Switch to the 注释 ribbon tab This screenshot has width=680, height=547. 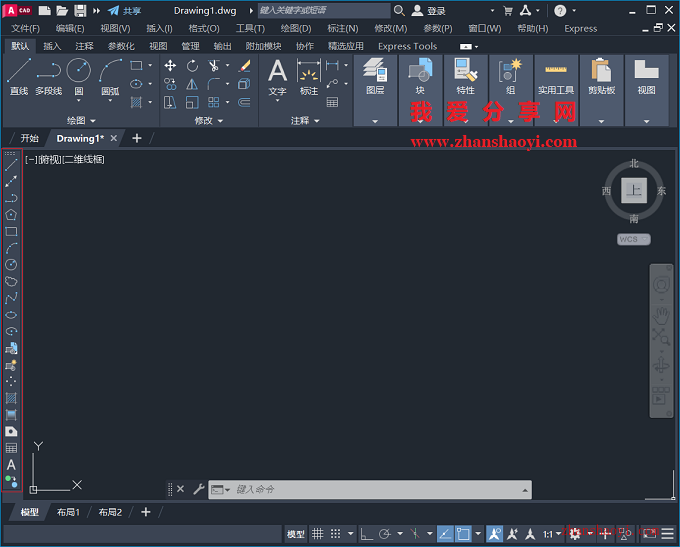(84, 46)
